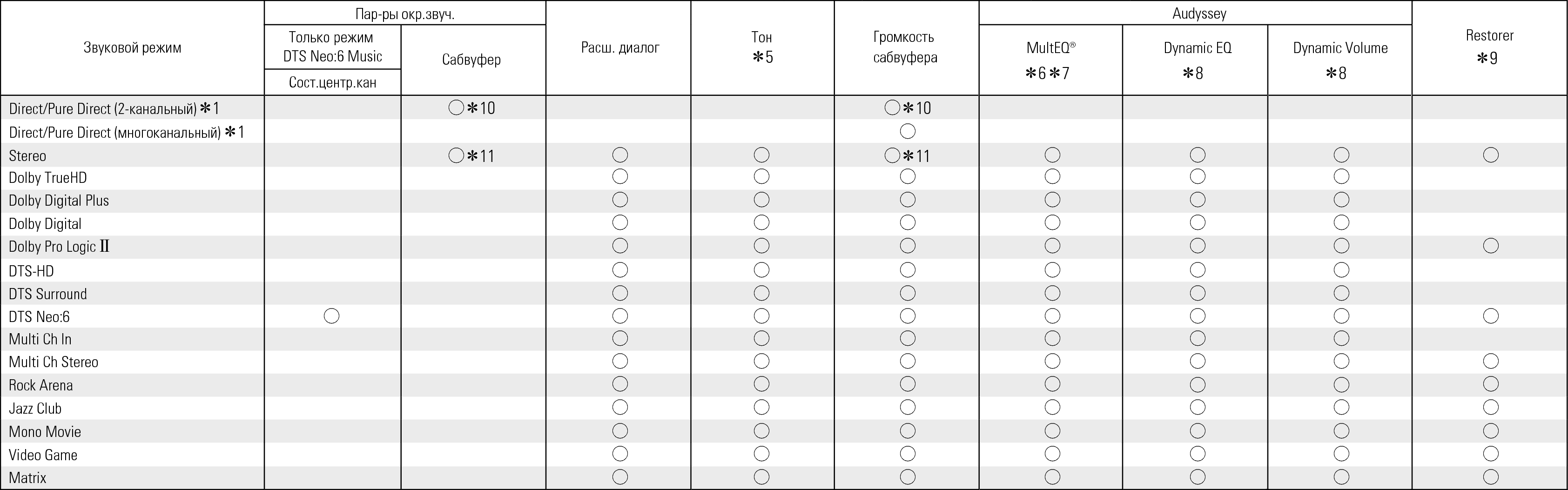Click the Audyssey group header
1568x490 pixels.
coord(1199,13)
